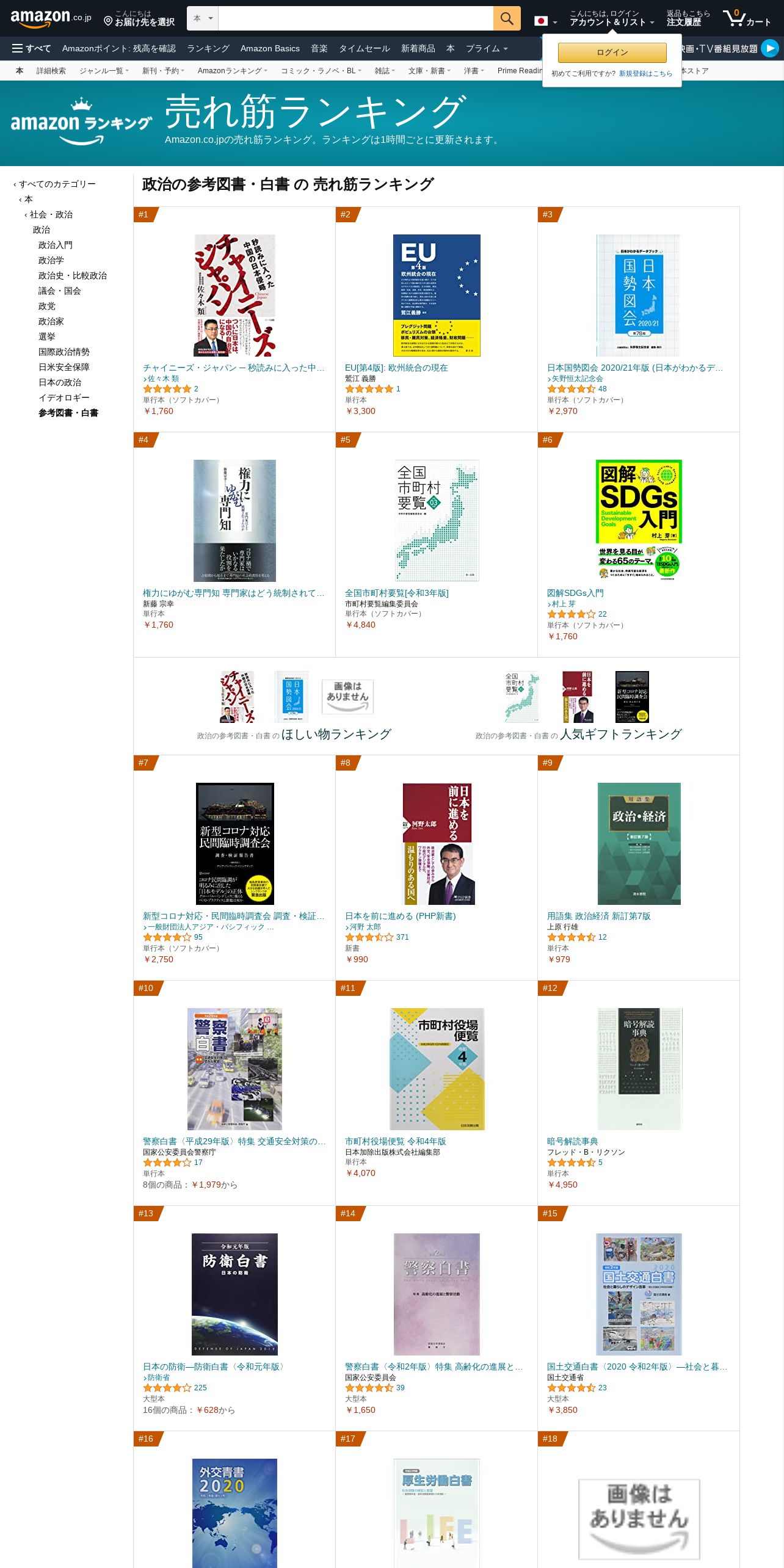Image resolution: width=784 pixels, height=1568 pixels.
Task: Click the orange search magnifier button
Action: click(x=507, y=18)
